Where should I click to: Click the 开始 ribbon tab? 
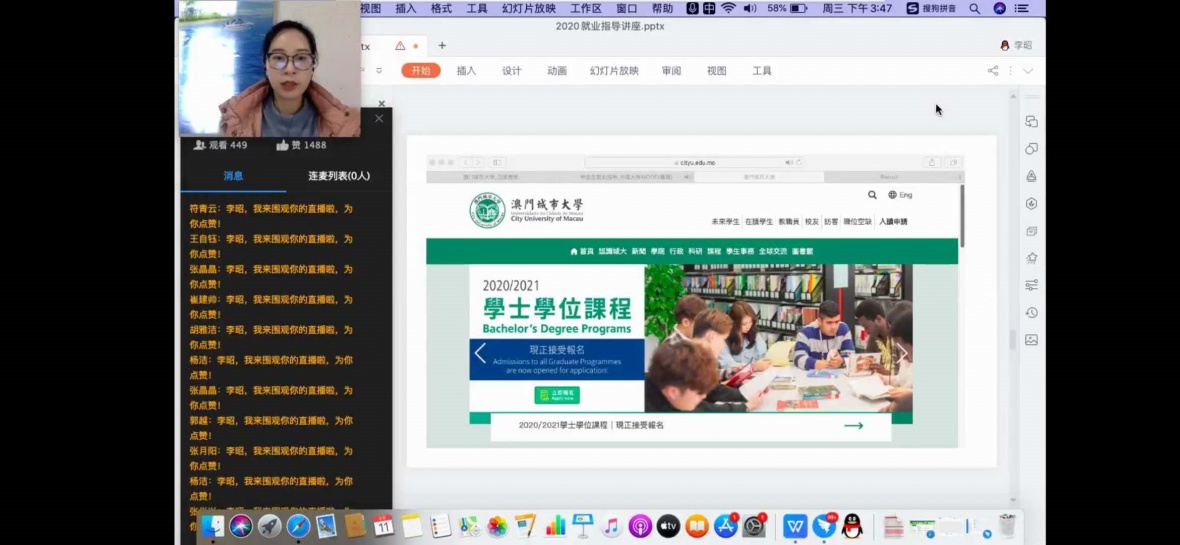(420, 71)
